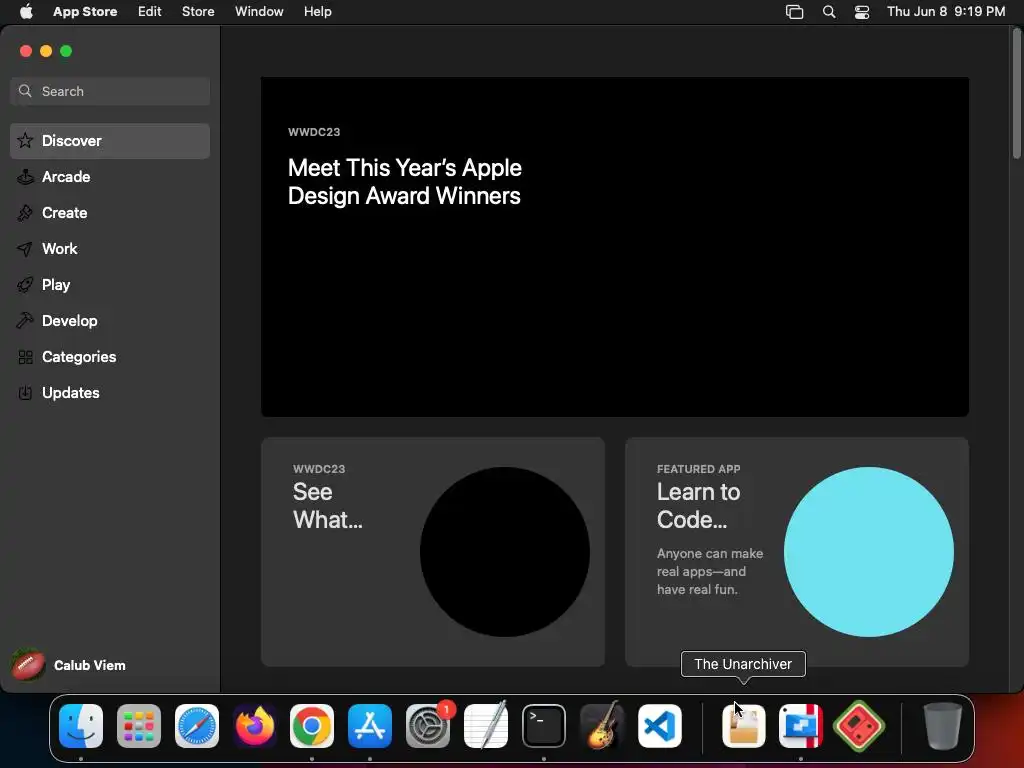Show the Updates page
Image resolution: width=1024 pixels, height=768 pixels.
110,392
